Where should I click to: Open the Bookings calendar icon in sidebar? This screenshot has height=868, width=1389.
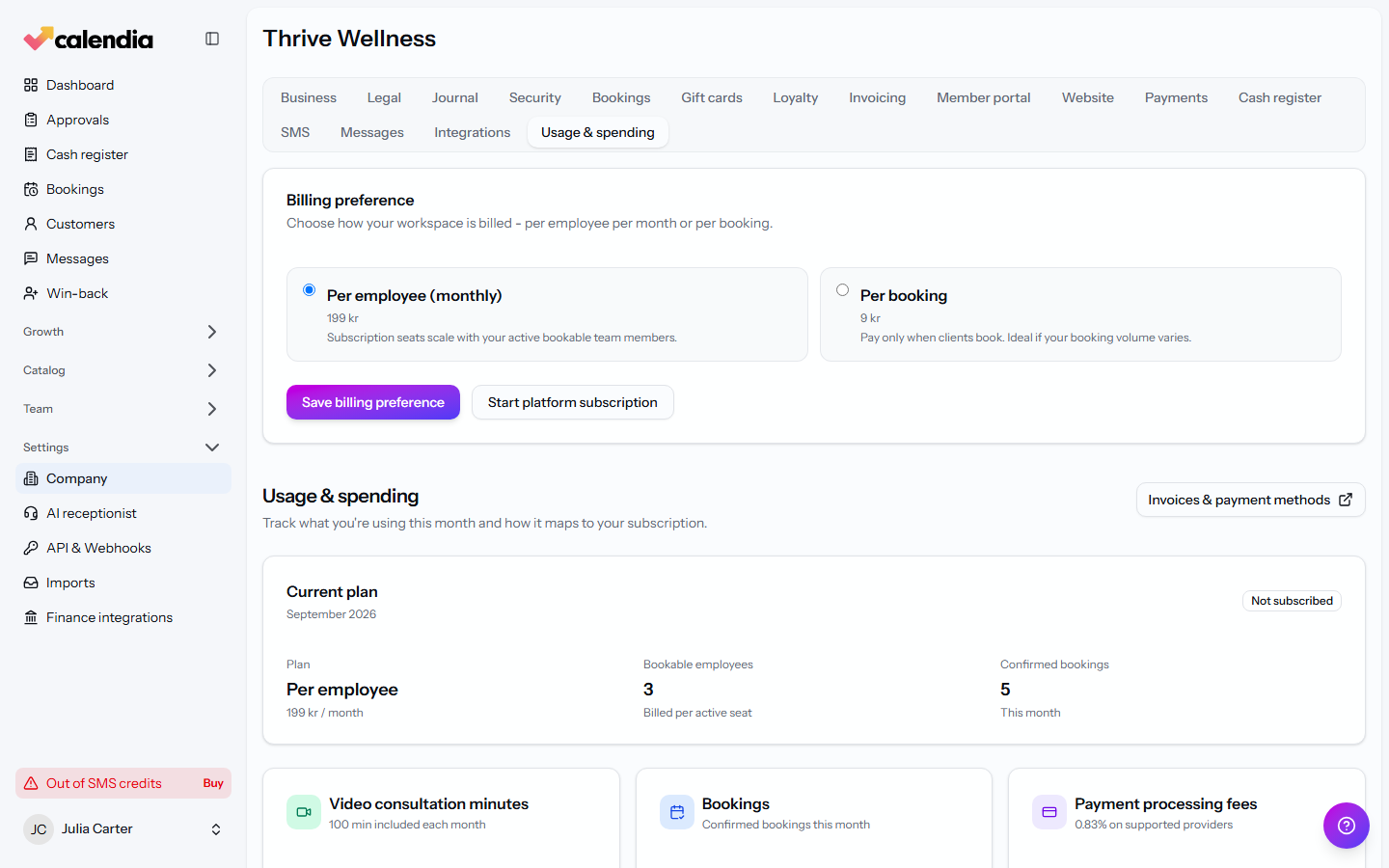pos(31,189)
